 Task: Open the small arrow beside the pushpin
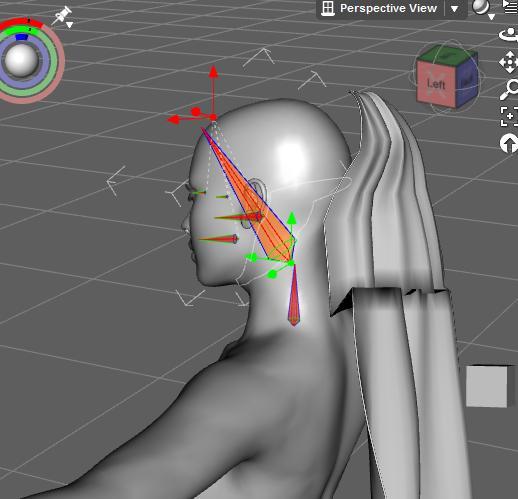pos(69,25)
